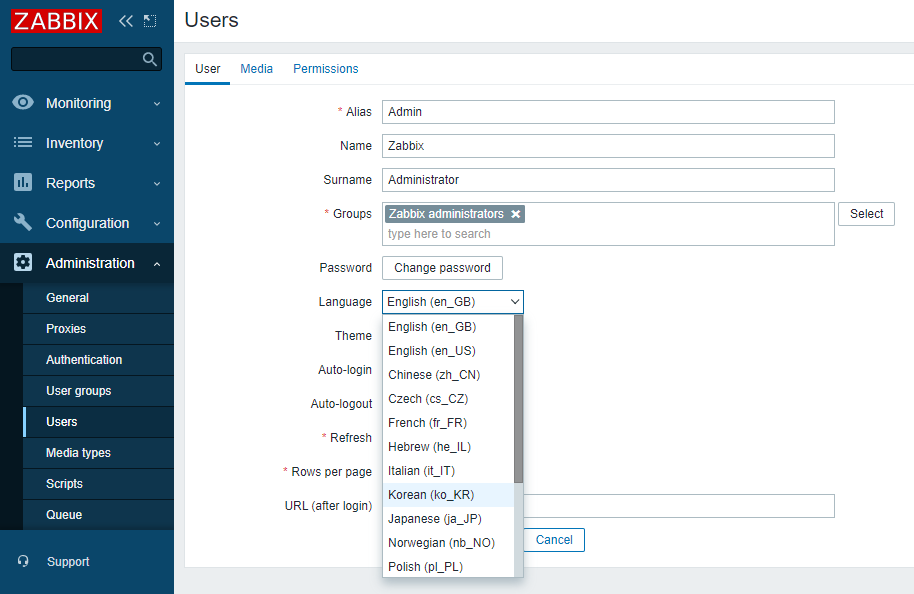914x594 pixels.
Task: Click the Monitoring eye icon
Action: (x=23, y=103)
